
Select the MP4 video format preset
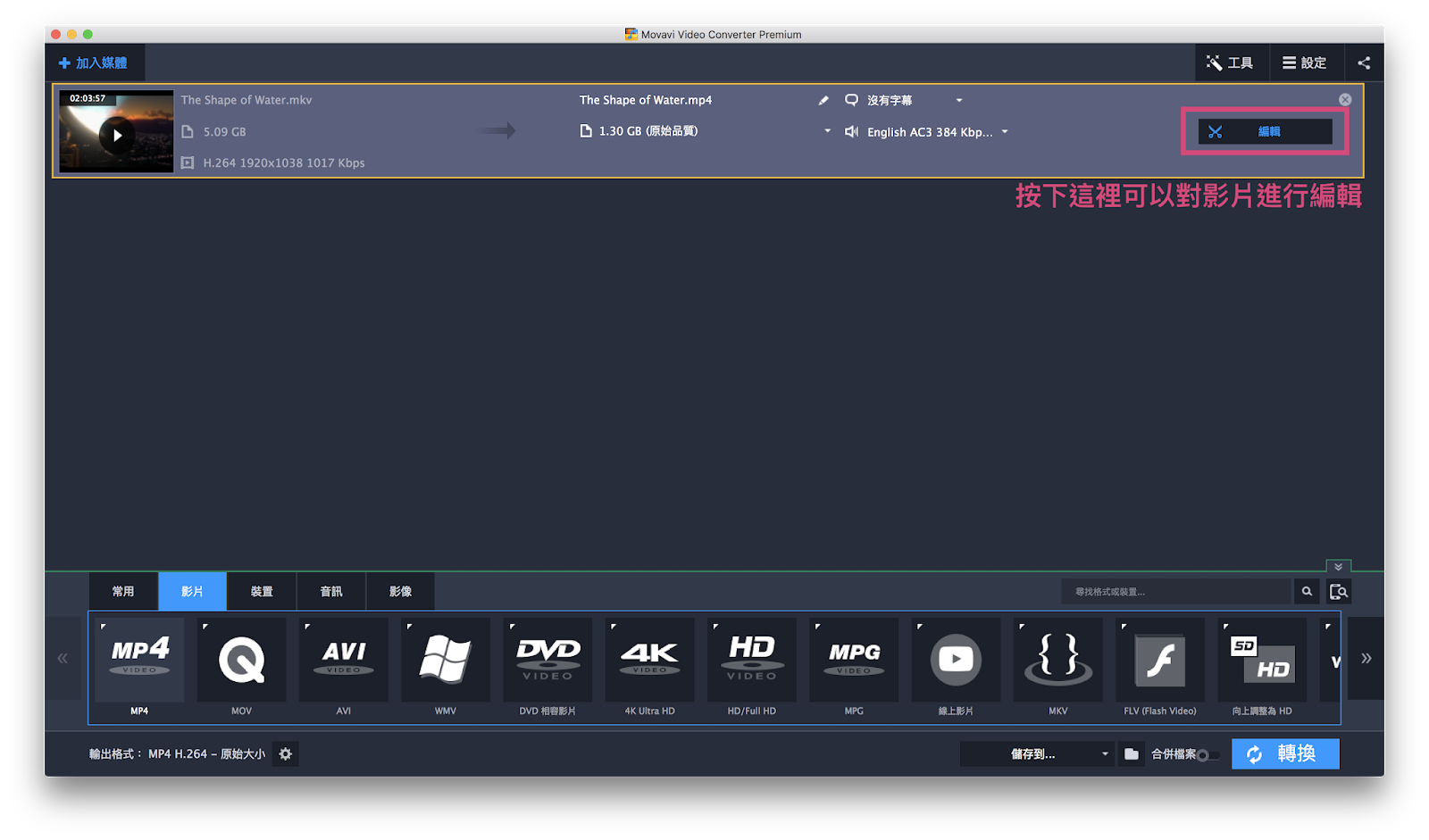[139, 660]
